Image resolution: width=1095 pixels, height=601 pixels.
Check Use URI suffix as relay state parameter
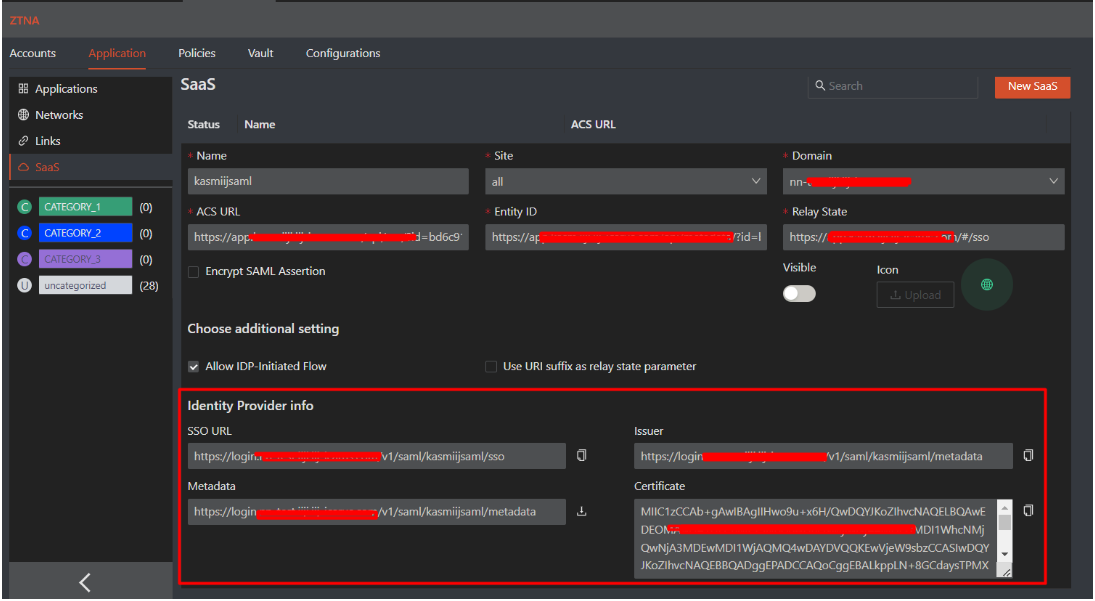[x=491, y=366]
